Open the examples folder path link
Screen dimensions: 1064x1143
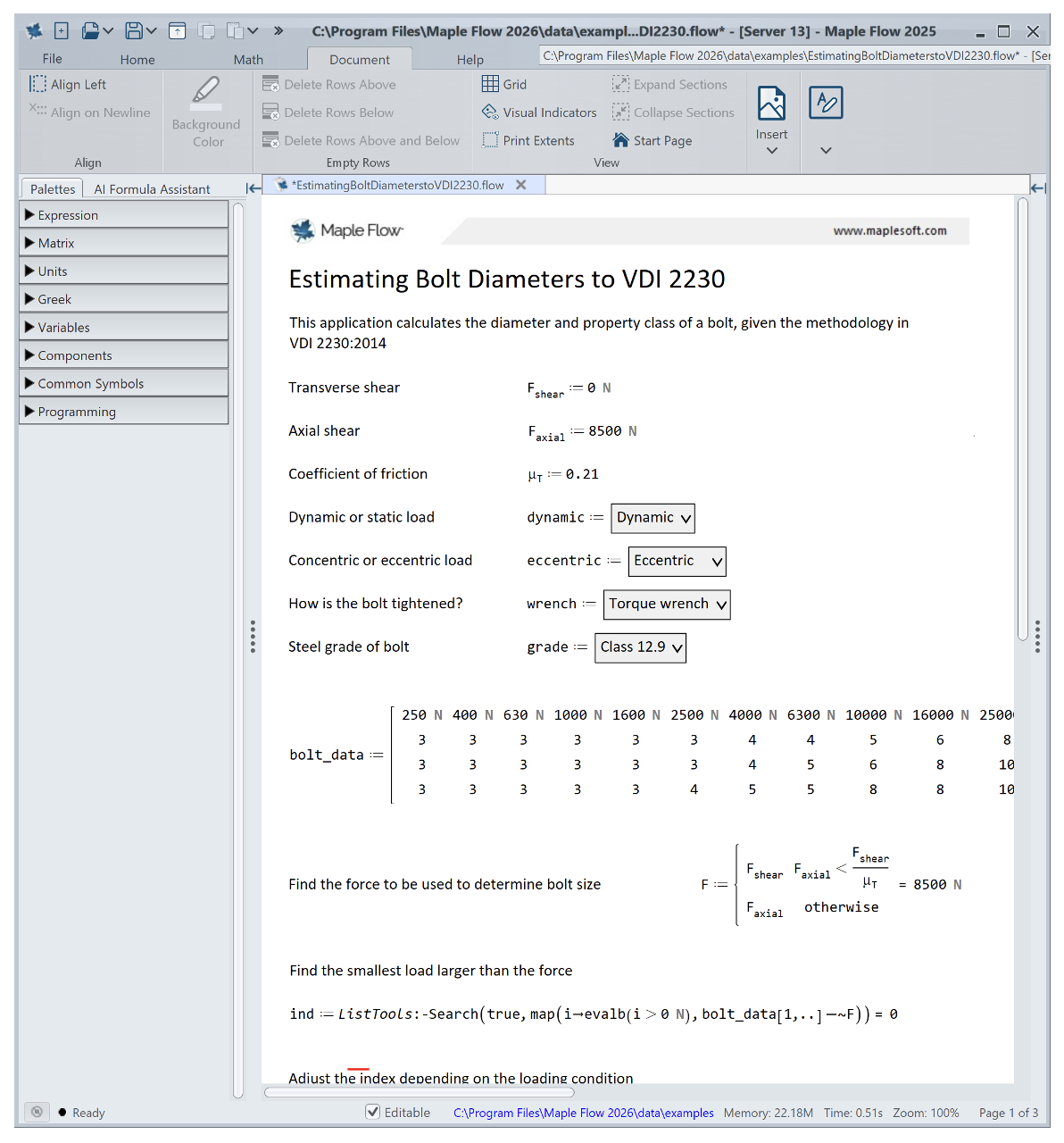click(x=583, y=1113)
